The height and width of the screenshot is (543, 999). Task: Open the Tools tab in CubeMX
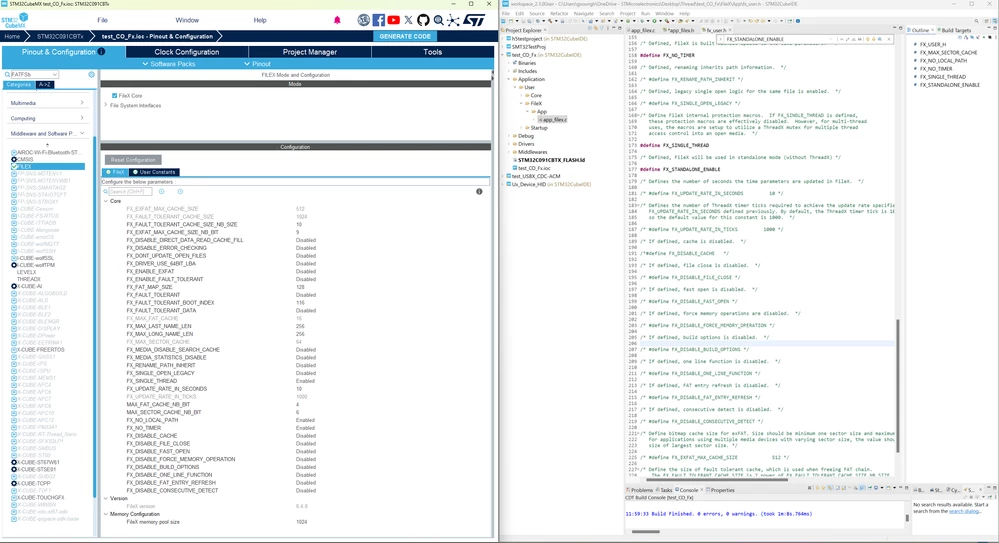pyautogui.click(x=433, y=52)
